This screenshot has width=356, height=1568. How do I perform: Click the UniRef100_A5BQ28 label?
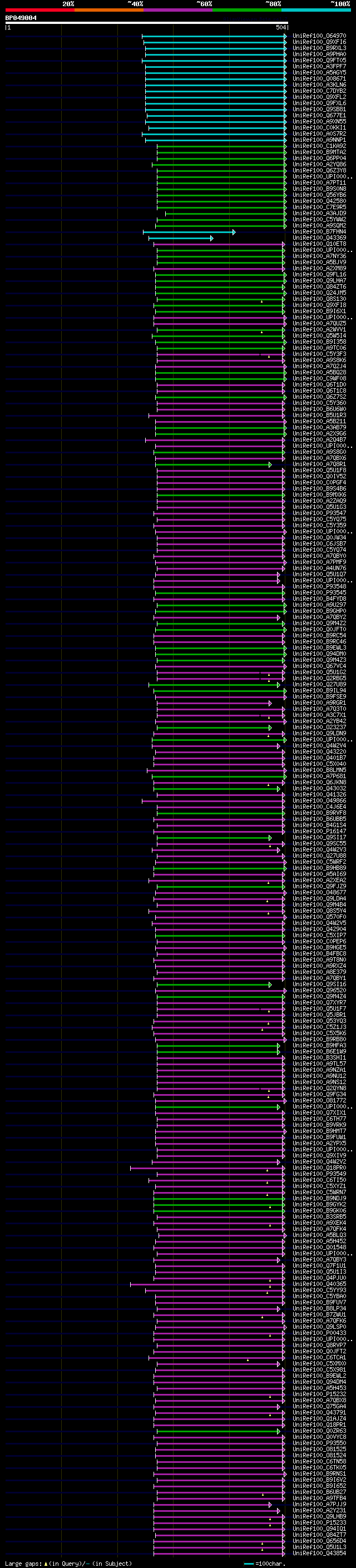(319, 373)
